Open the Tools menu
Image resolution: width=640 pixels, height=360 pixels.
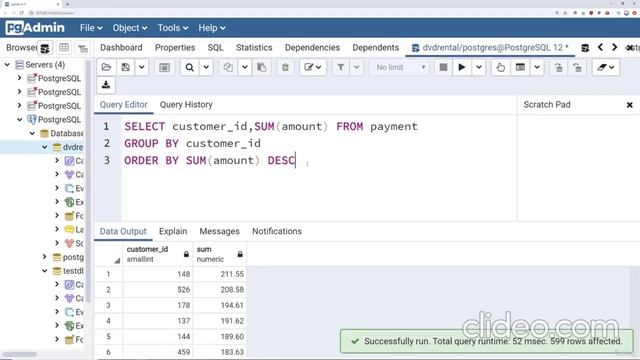point(173,28)
